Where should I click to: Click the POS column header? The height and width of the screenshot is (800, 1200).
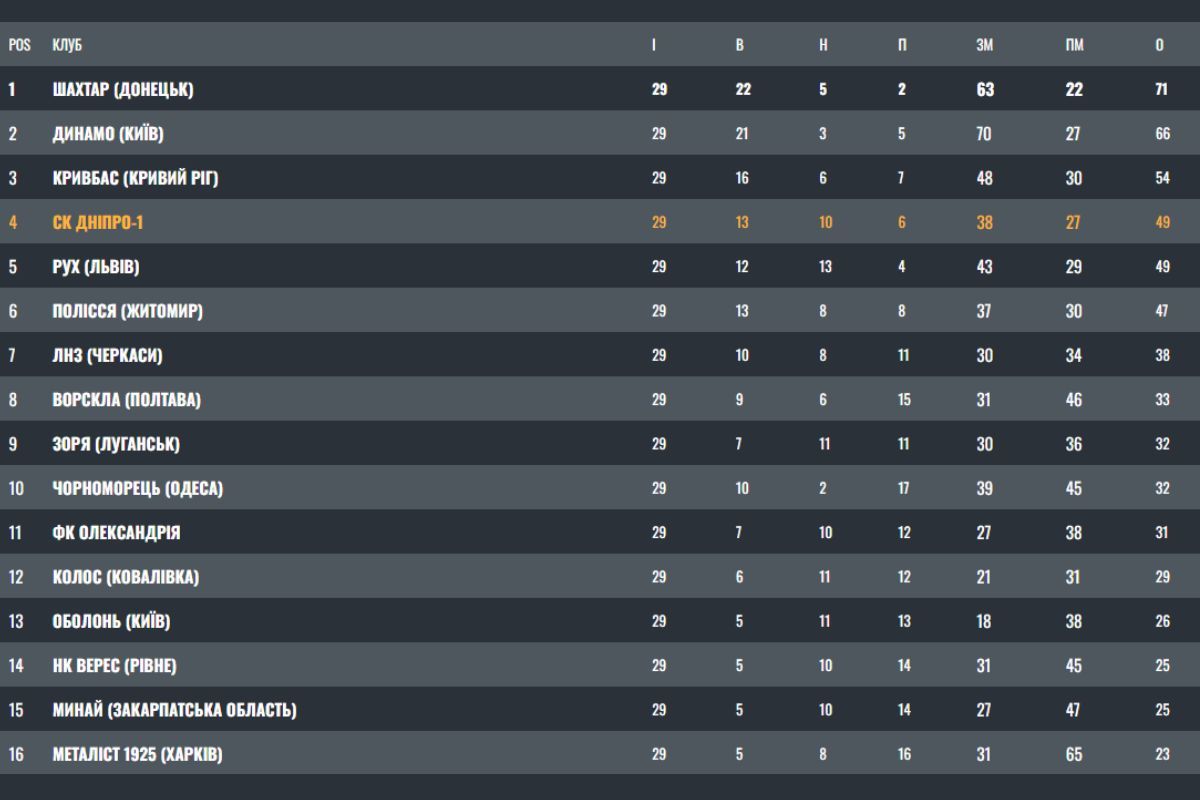point(19,45)
